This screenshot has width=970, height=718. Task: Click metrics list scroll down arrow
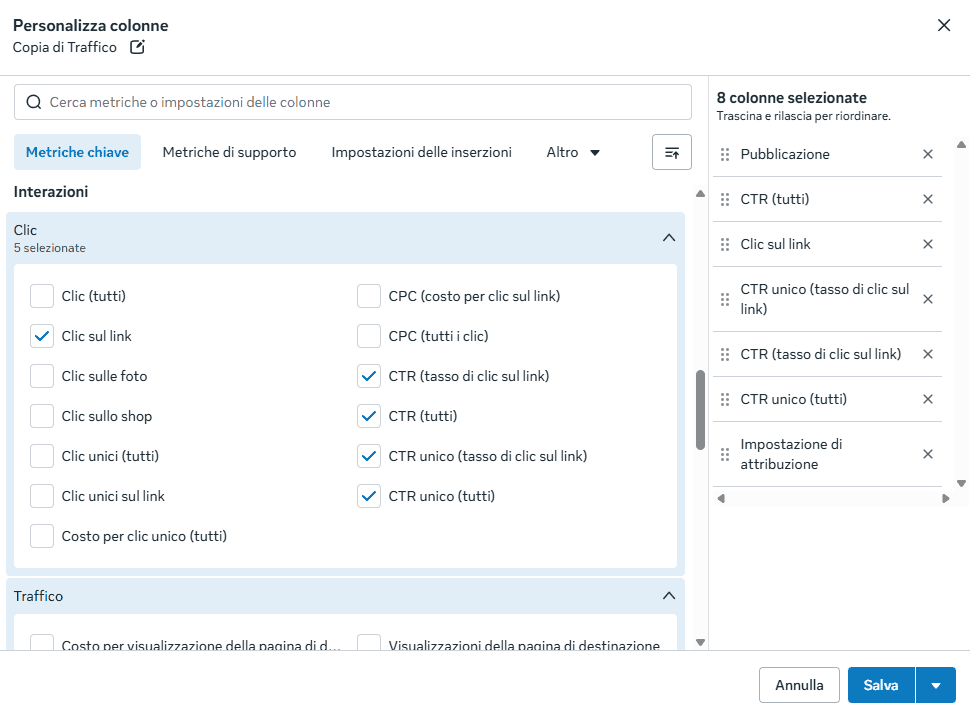click(700, 643)
